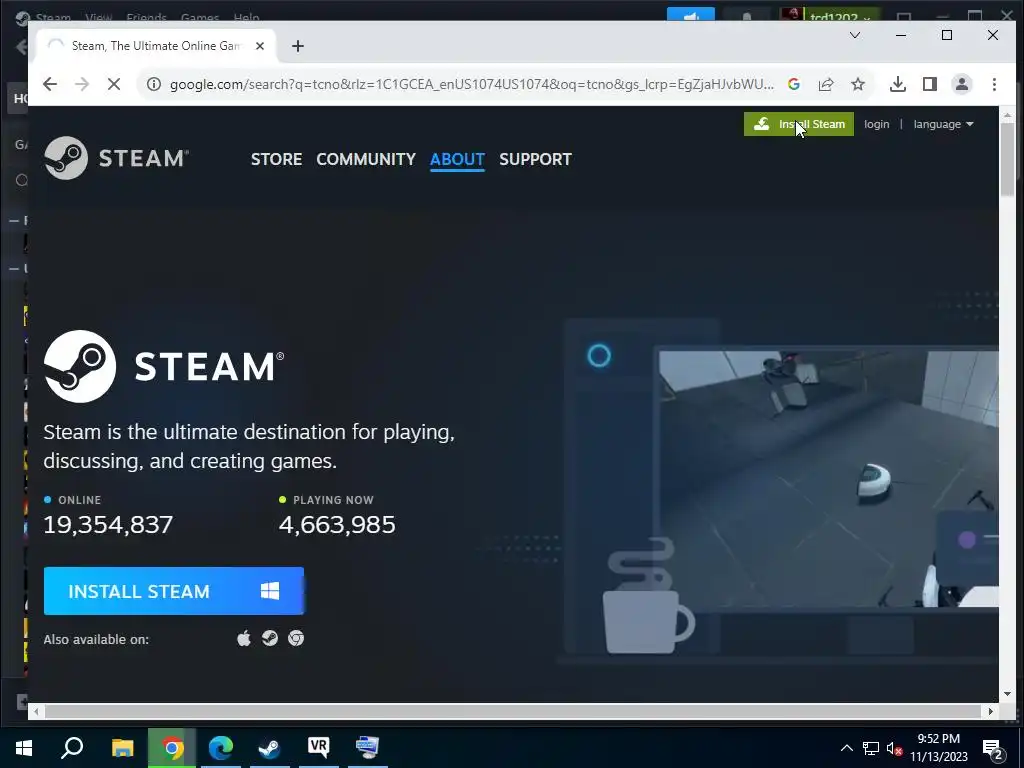Open File Explorer from taskbar
The height and width of the screenshot is (768, 1024).
click(x=122, y=748)
